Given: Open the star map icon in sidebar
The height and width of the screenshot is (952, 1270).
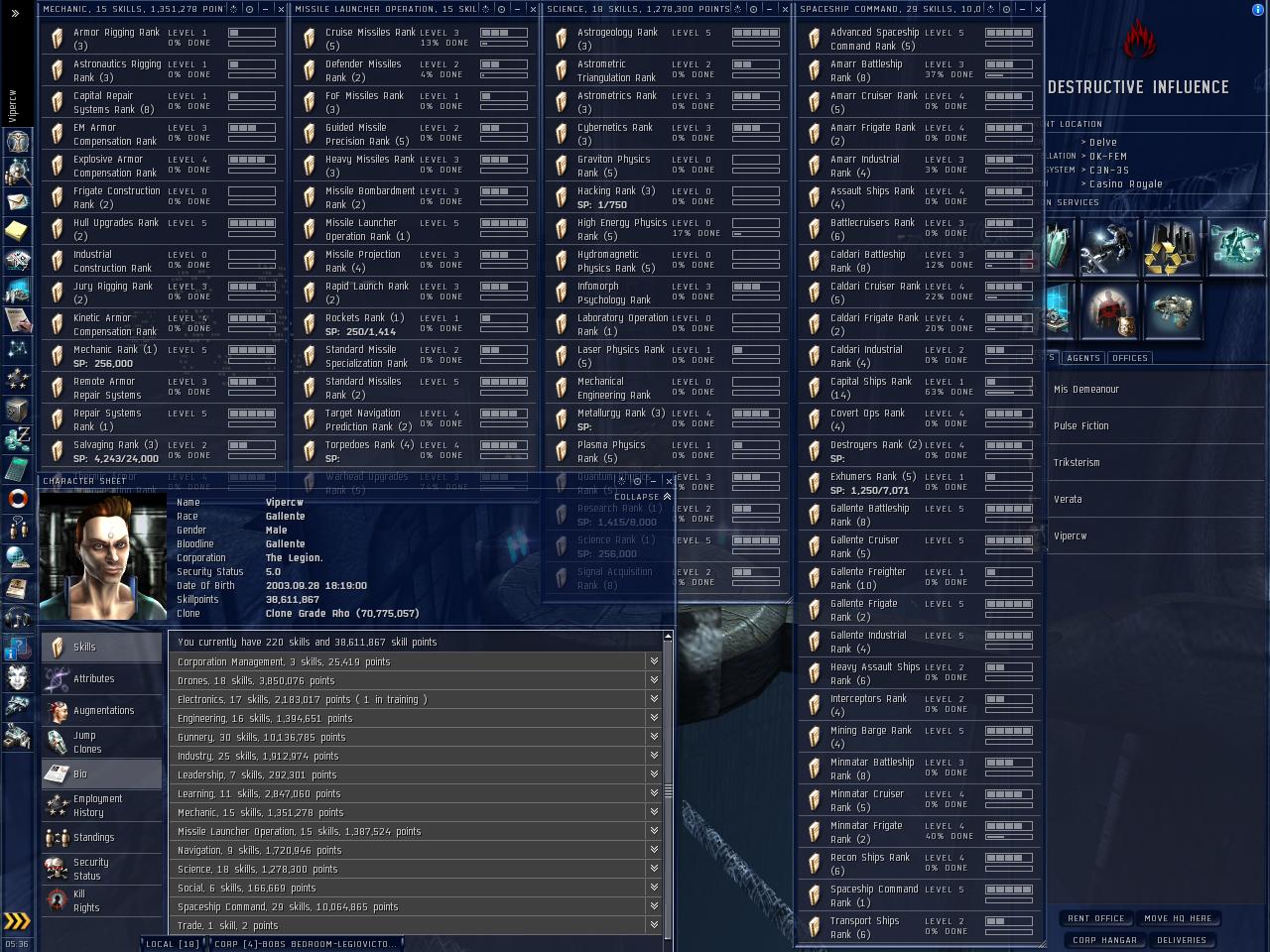Looking at the screenshot, I should 18,349.
